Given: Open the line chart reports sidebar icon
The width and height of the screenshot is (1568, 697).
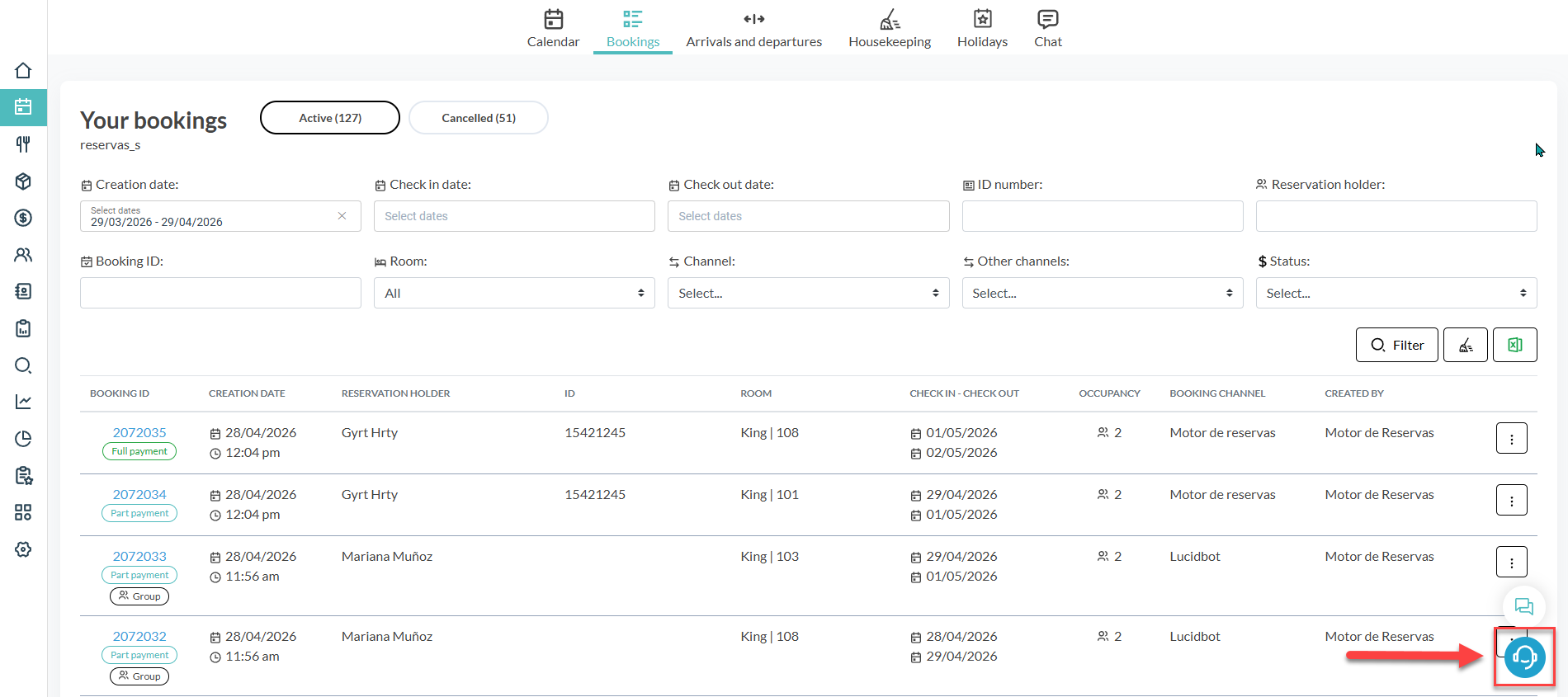Looking at the screenshot, I should point(23,402).
